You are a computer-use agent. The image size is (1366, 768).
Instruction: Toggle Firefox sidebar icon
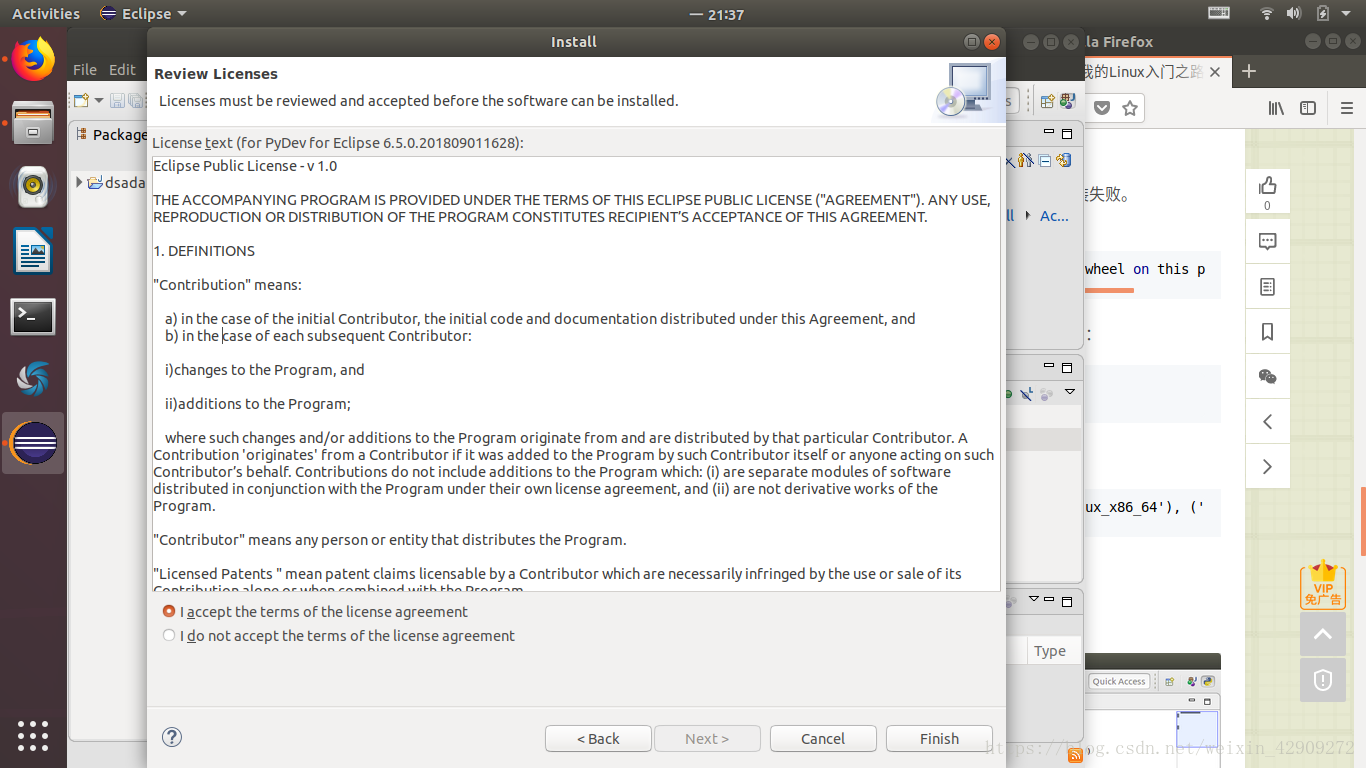point(1308,108)
